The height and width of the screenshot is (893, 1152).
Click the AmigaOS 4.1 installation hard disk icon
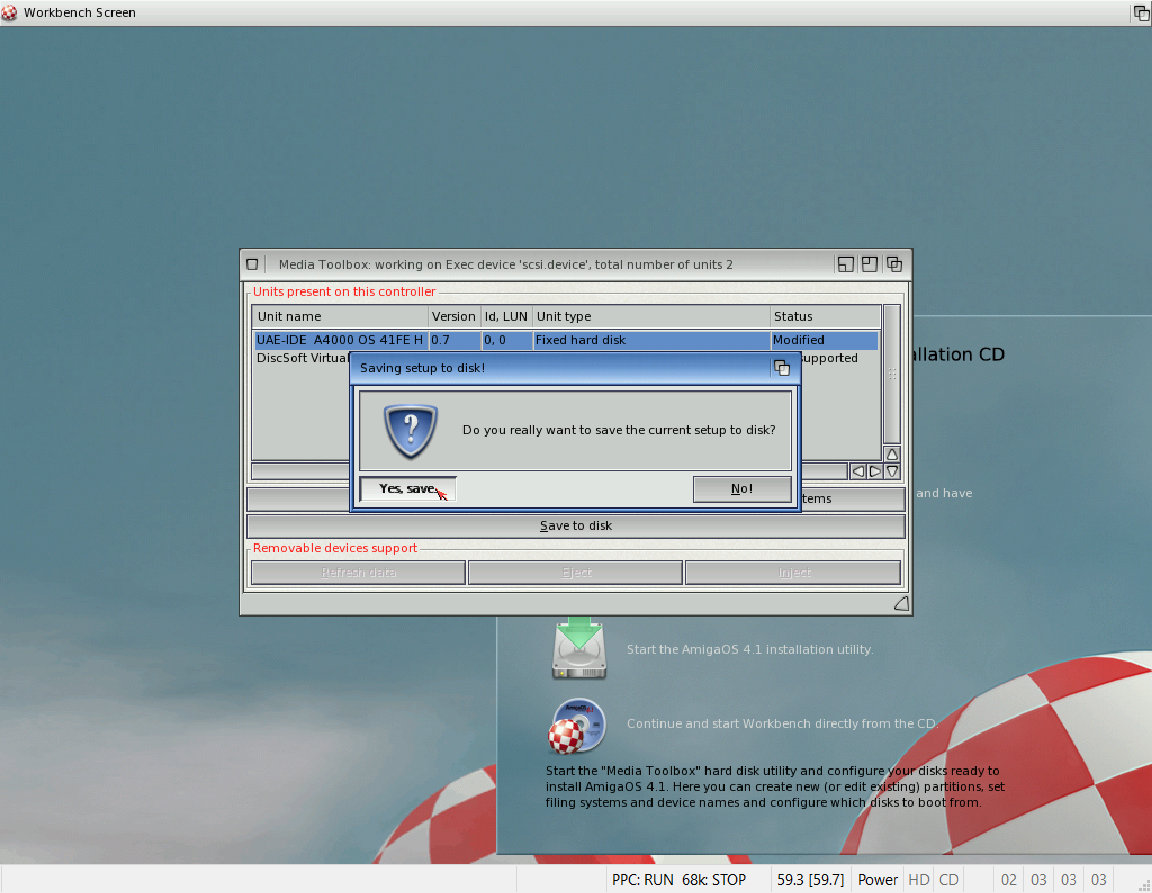click(x=579, y=648)
